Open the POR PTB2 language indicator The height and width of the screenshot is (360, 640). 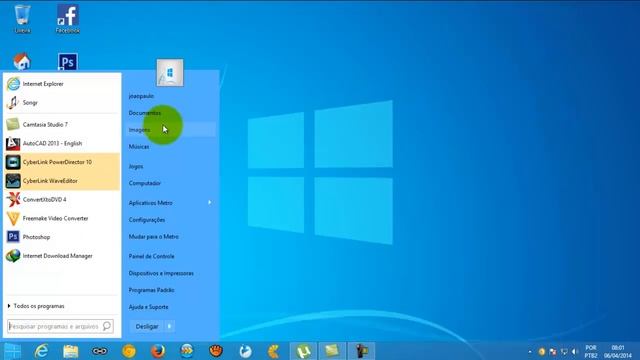[x=591, y=351]
